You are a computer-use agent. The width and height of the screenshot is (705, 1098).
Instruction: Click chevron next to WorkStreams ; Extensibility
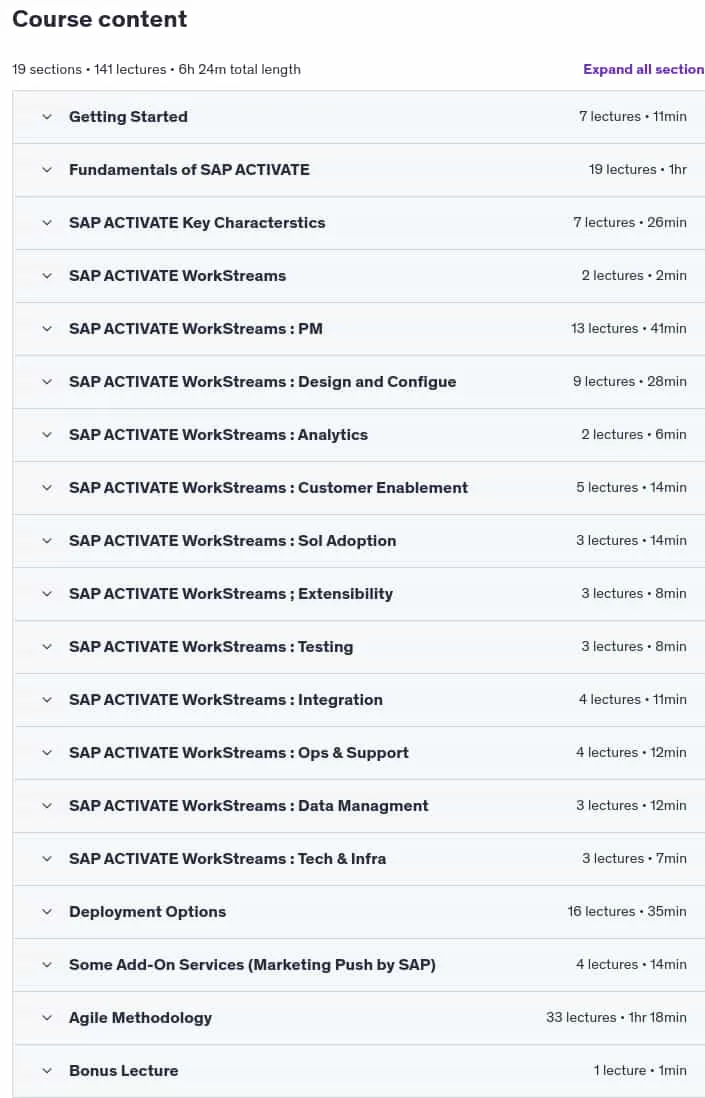(x=47, y=594)
